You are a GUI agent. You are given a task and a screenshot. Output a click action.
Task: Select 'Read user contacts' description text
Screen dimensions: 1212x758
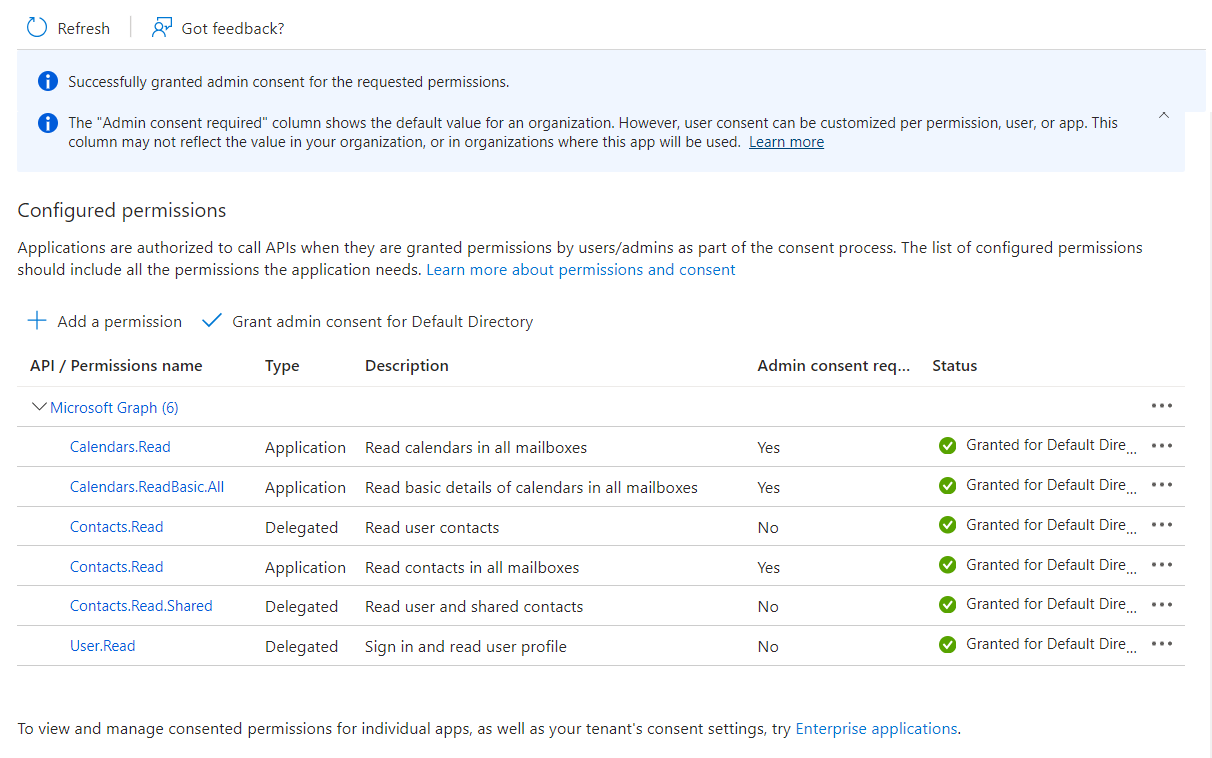[432, 527]
